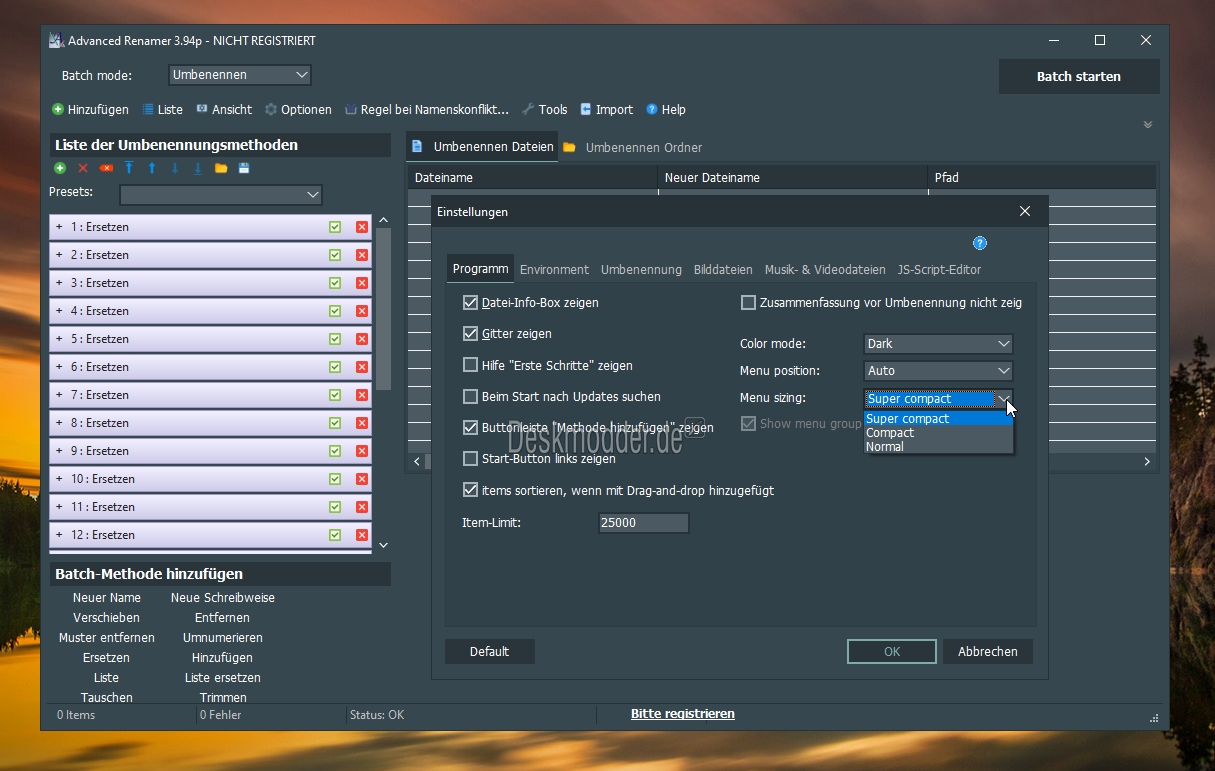Remove method '1 : Ersetzen' with its red X
Viewport: 1215px width, 771px height.
(362, 227)
